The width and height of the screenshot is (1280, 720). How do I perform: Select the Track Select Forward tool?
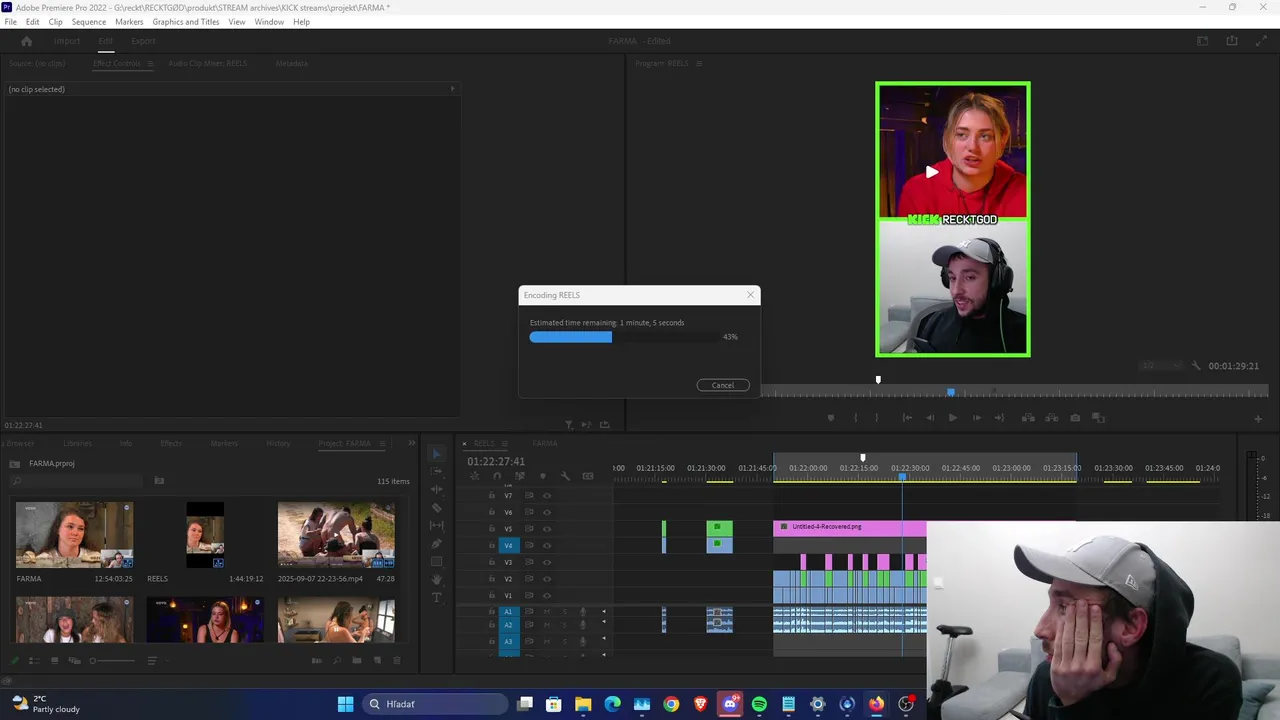click(x=436, y=471)
